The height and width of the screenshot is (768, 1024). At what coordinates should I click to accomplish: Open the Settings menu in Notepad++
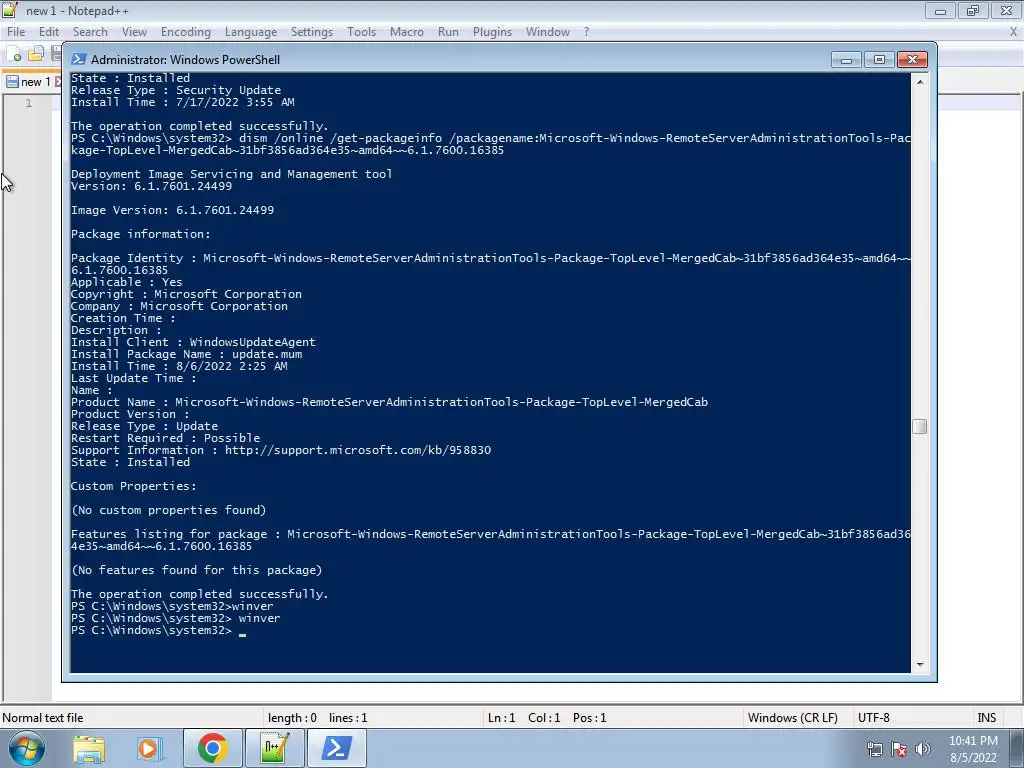point(312,32)
